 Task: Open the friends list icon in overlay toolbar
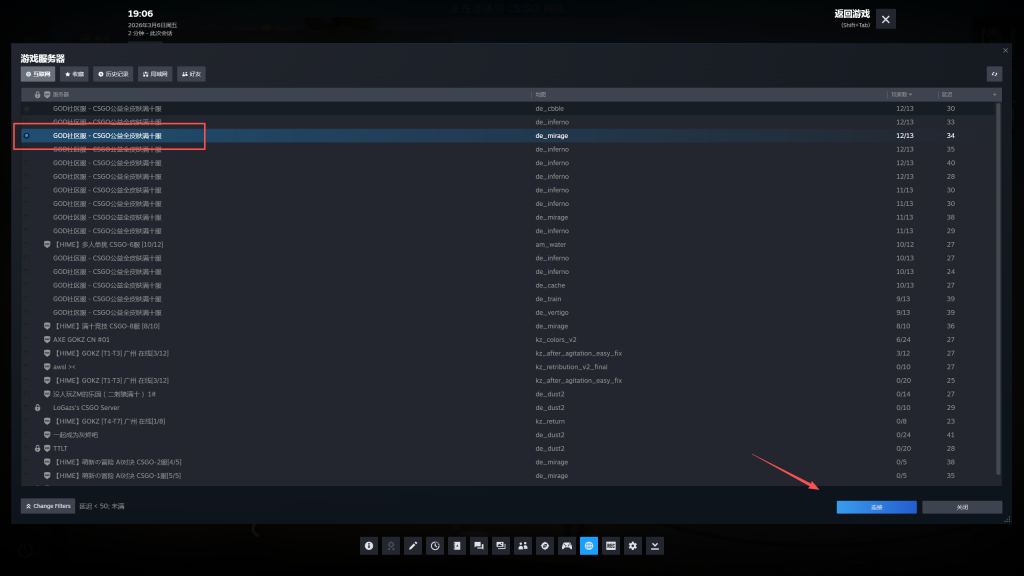click(523, 546)
